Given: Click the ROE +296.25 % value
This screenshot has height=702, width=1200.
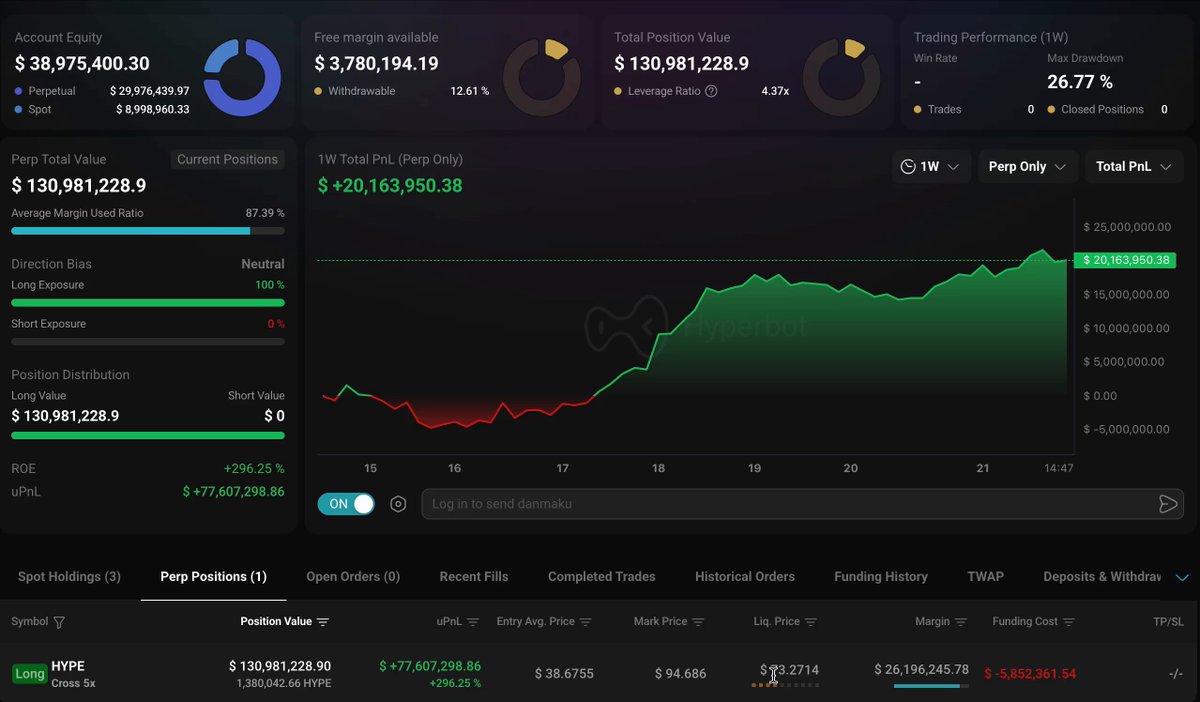Looking at the screenshot, I should (x=254, y=469).
